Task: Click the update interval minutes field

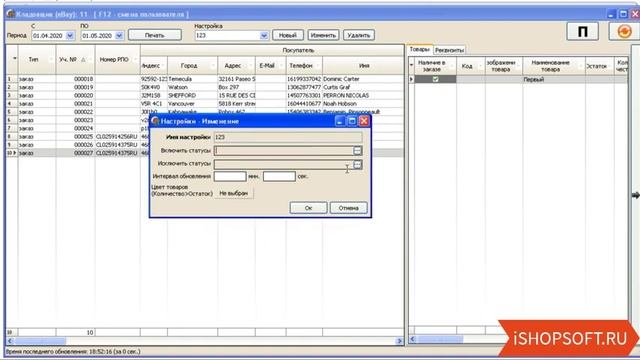Action: [230, 176]
